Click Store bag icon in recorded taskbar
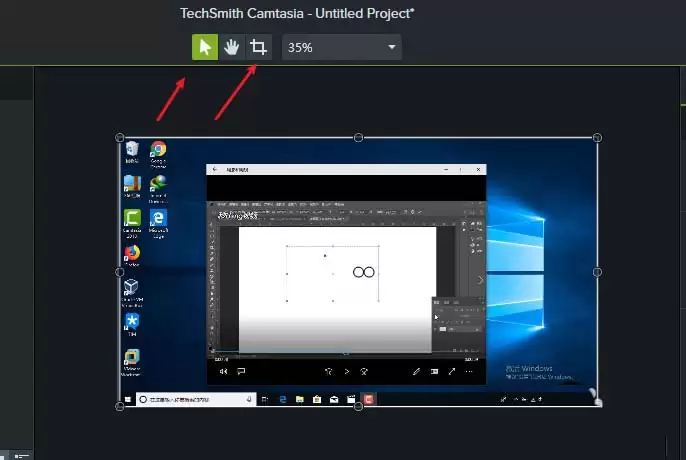This screenshot has height=460, width=686. [317, 399]
